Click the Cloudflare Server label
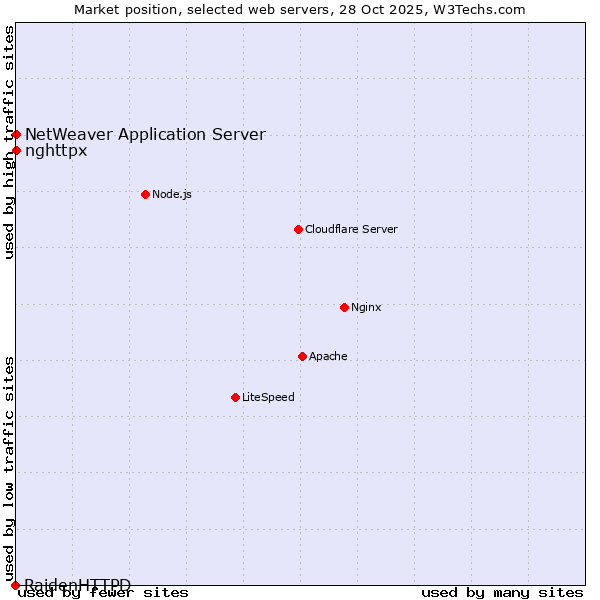The width and height of the screenshot is (600, 600). coord(351,229)
